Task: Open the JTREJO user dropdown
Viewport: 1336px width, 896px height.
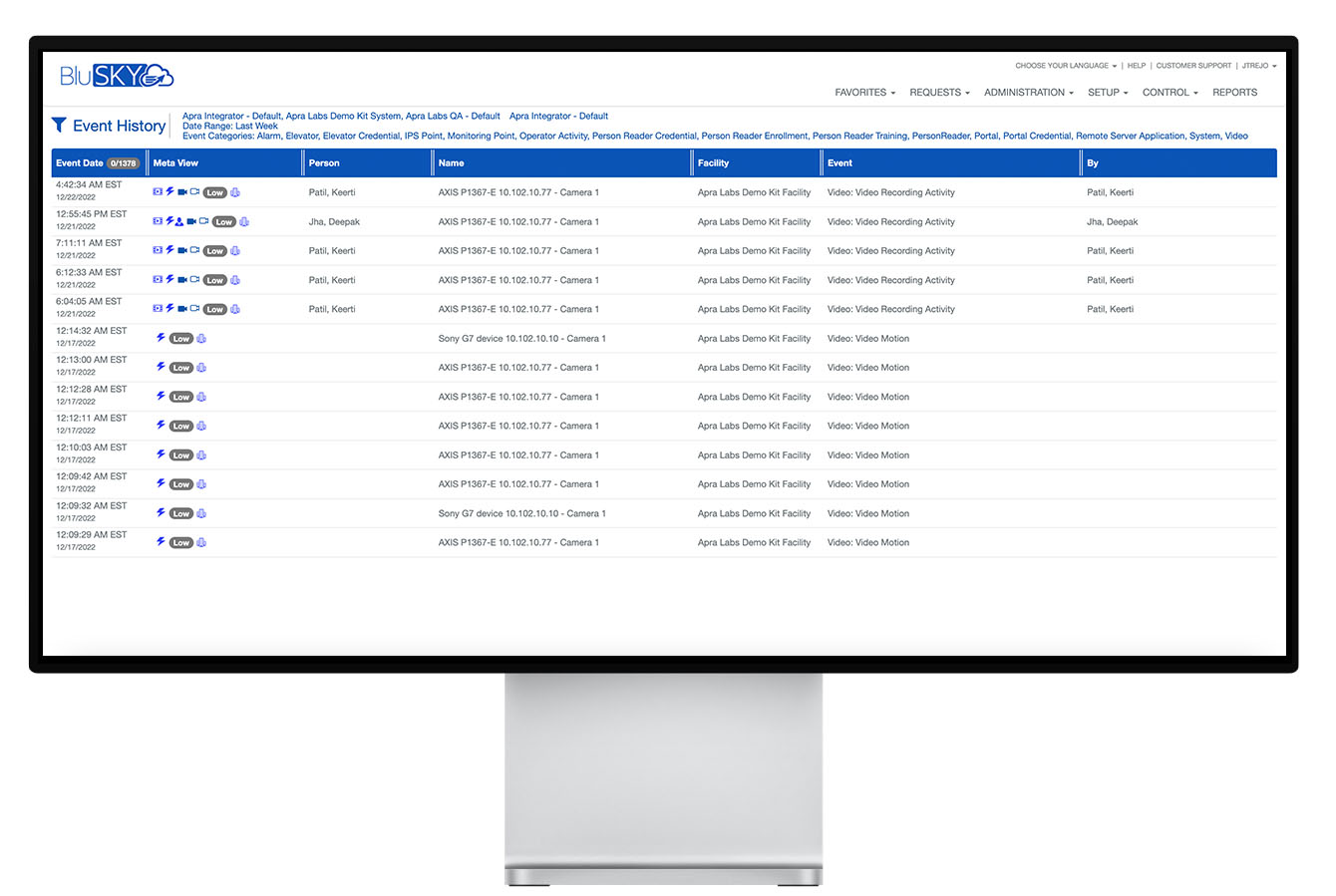Action: pyautogui.click(x=1258, y=66)
